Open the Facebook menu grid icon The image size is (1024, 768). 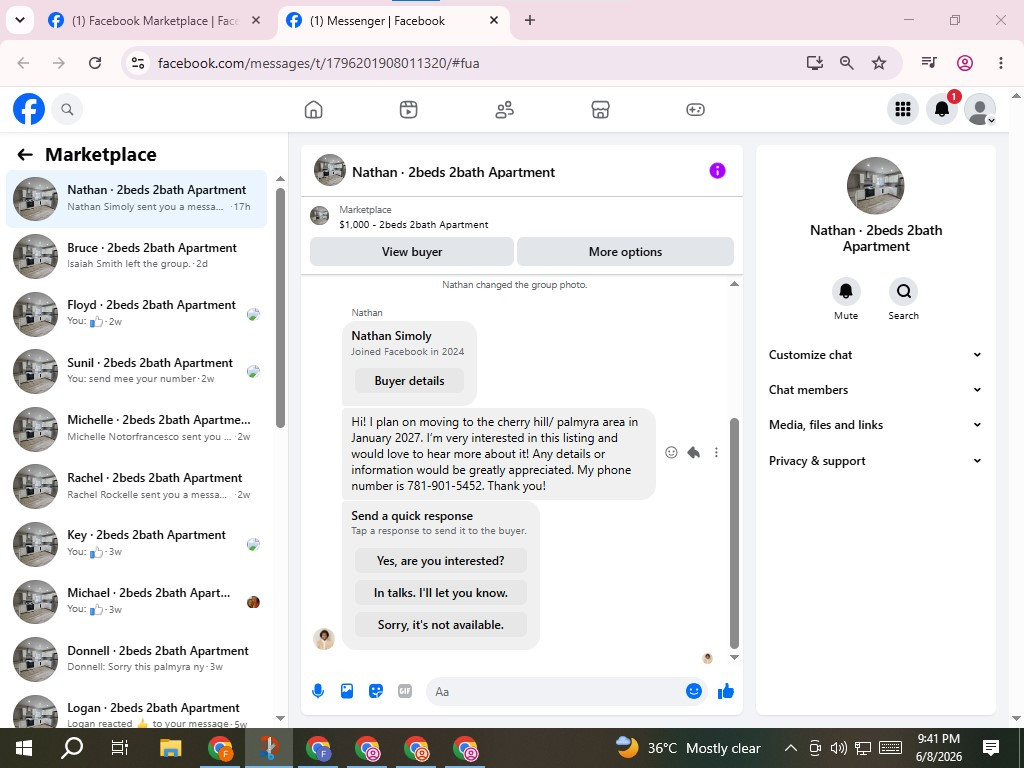coord(903,109)
